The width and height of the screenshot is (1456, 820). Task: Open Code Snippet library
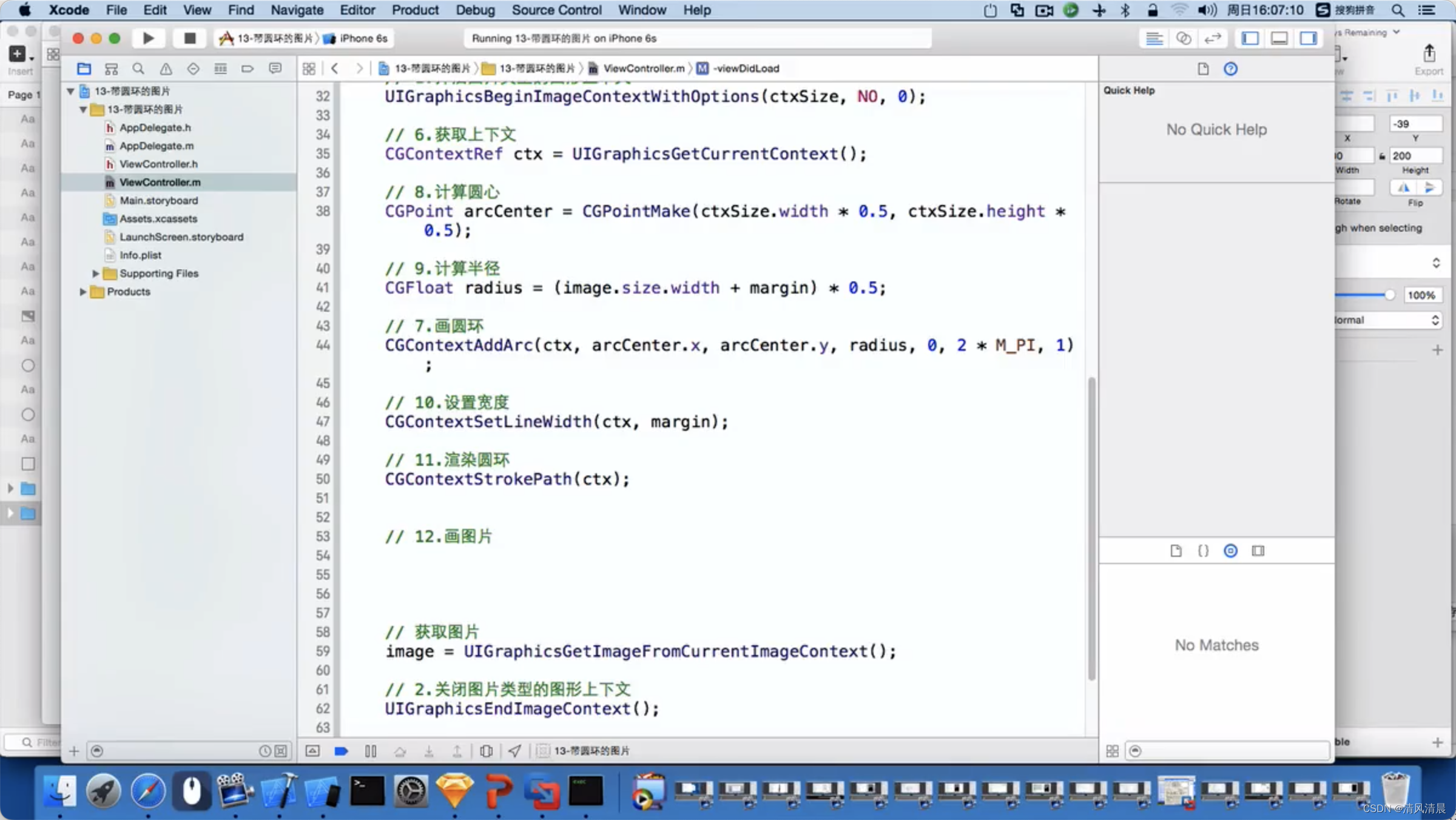(x=1203, y=551)
